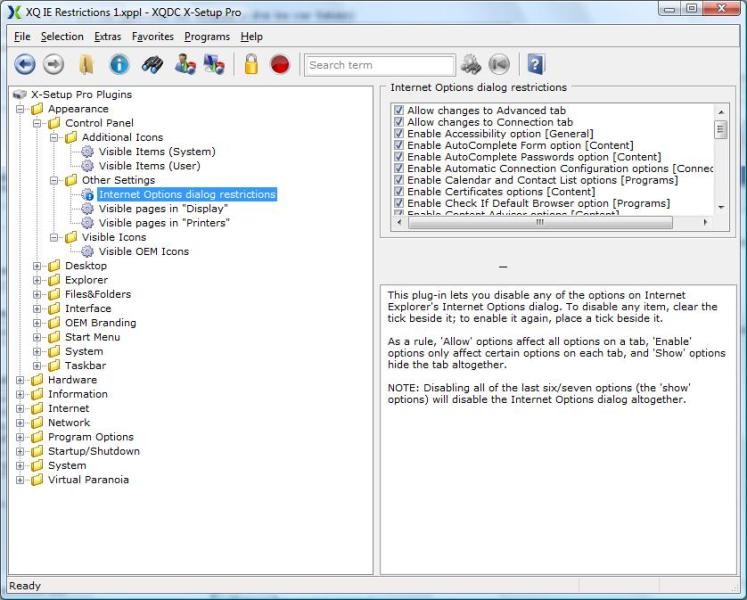Click the red record circle icon
Image resolution: width=747 pixels, height=600 pixels.
[x=280, y=64]
